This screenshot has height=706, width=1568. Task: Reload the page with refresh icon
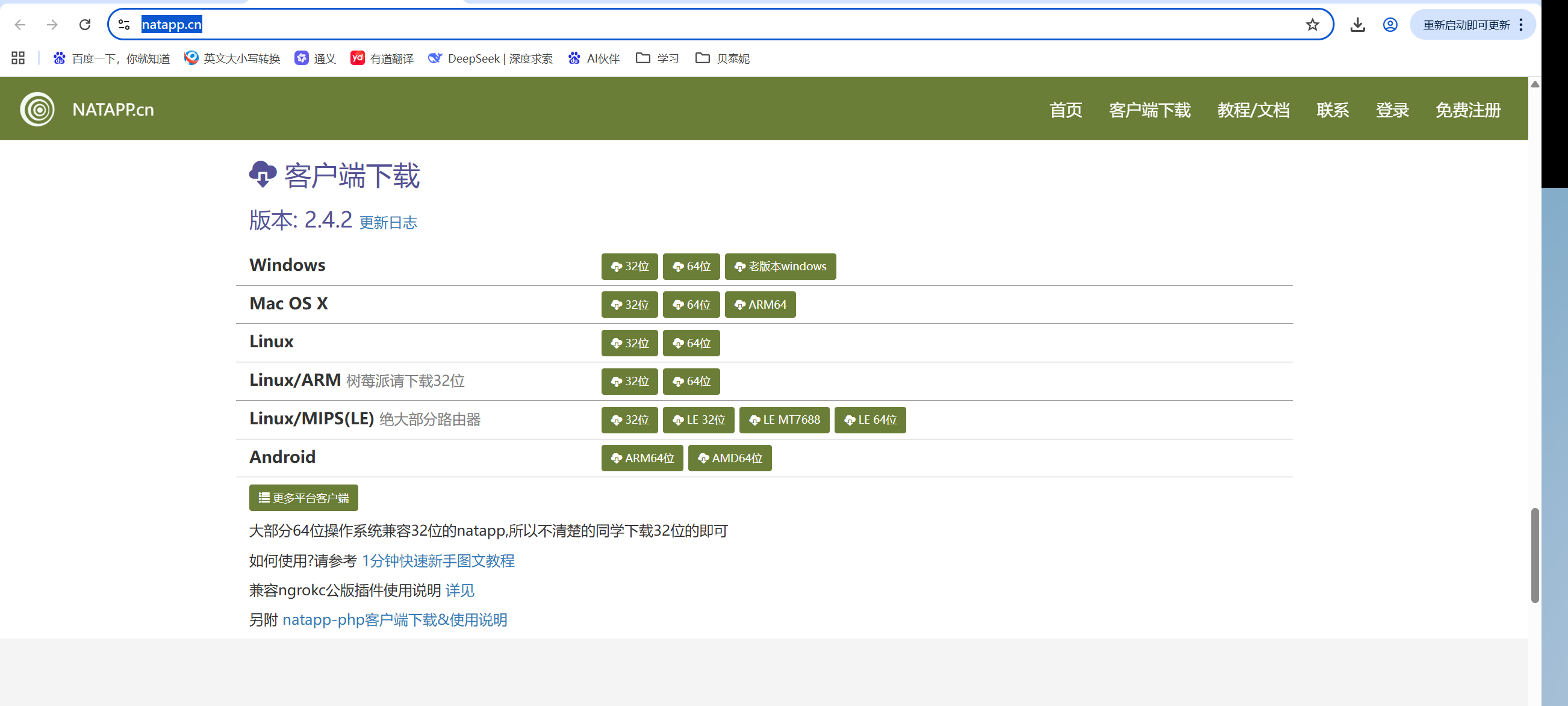[x=85, y=25]
